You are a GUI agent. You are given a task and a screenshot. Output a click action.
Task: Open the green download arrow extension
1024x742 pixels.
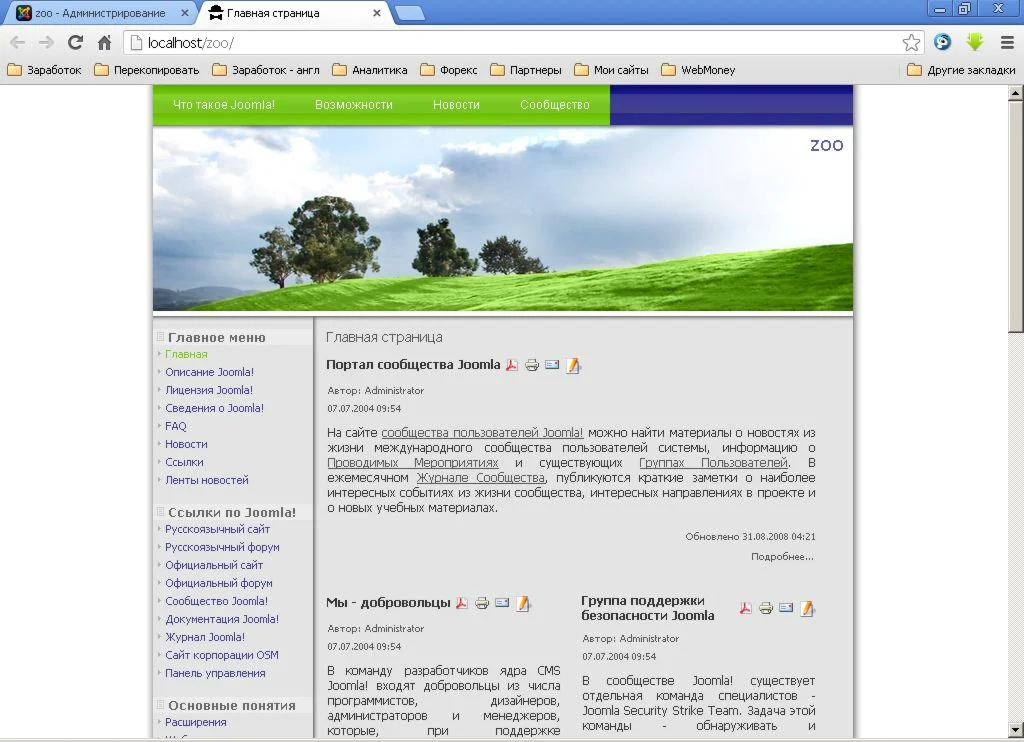tap(975, 42)
